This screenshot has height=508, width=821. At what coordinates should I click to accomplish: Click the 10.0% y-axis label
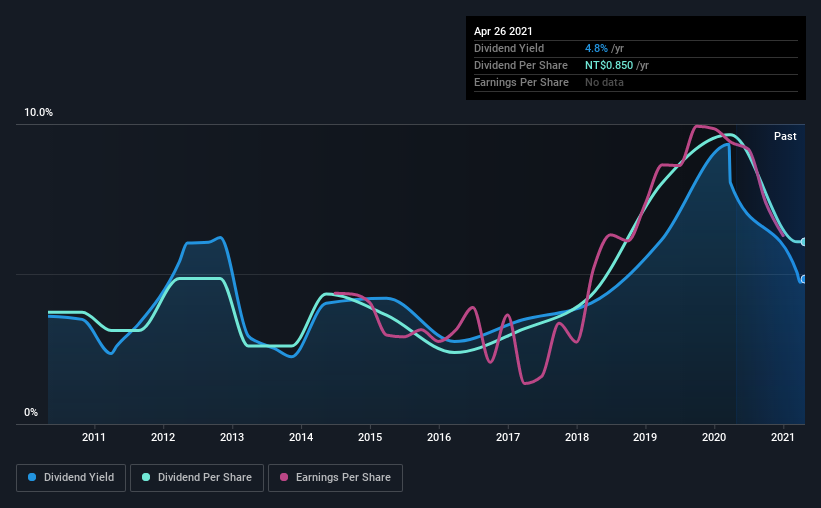(x=38, y=112)
